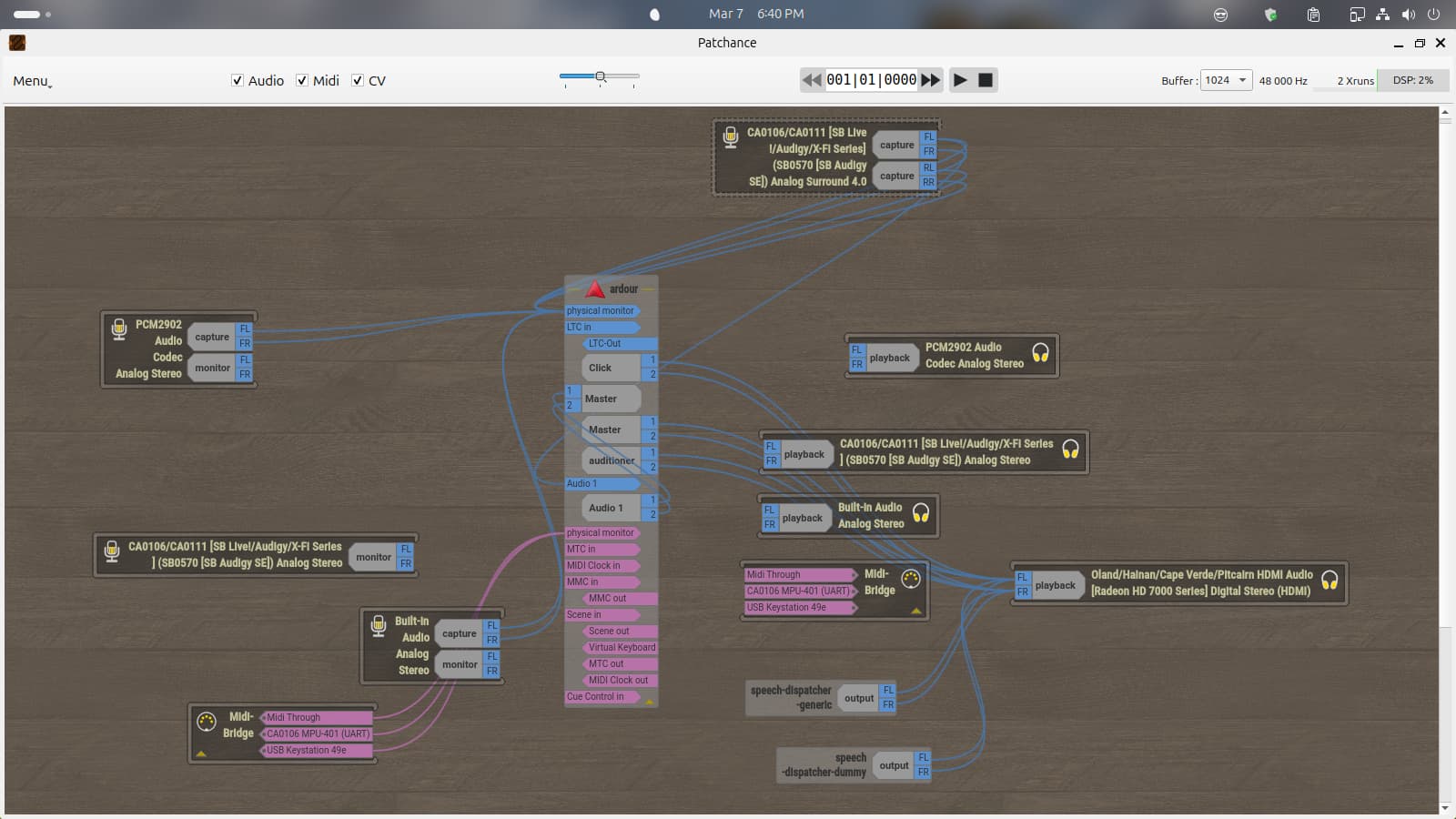The image size is (1456, 819).
Task: Click the fast-forward transport arrows
Action: pyautogui.click(x=930, y=80)
